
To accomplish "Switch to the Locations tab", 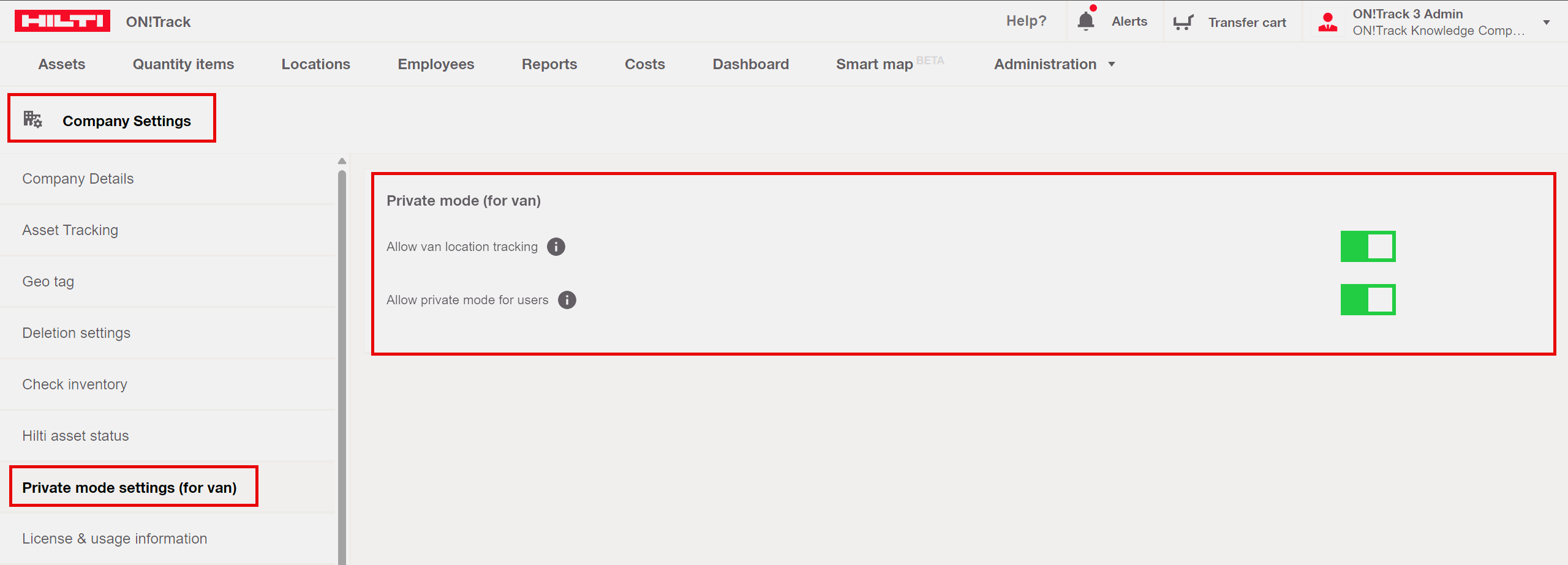I will [316, 64].
